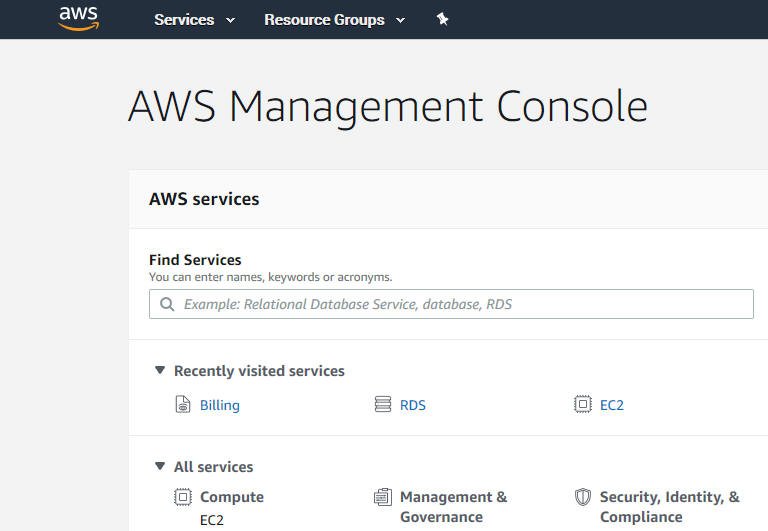768x531 pixels.
Task: Open the RDS link
Action: (x=413, y=405)
